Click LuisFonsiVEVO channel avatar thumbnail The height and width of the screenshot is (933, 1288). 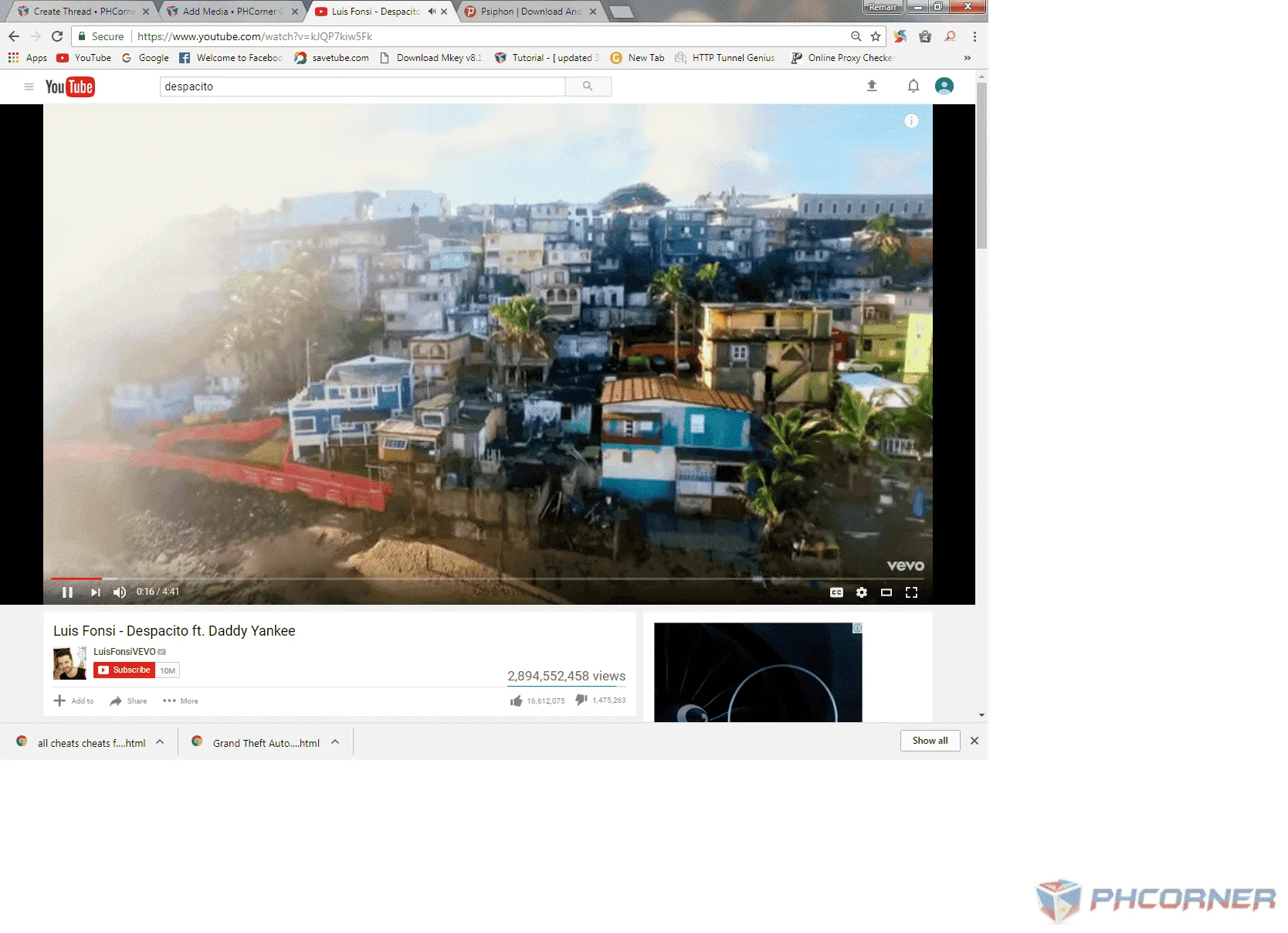pos(69,663)
